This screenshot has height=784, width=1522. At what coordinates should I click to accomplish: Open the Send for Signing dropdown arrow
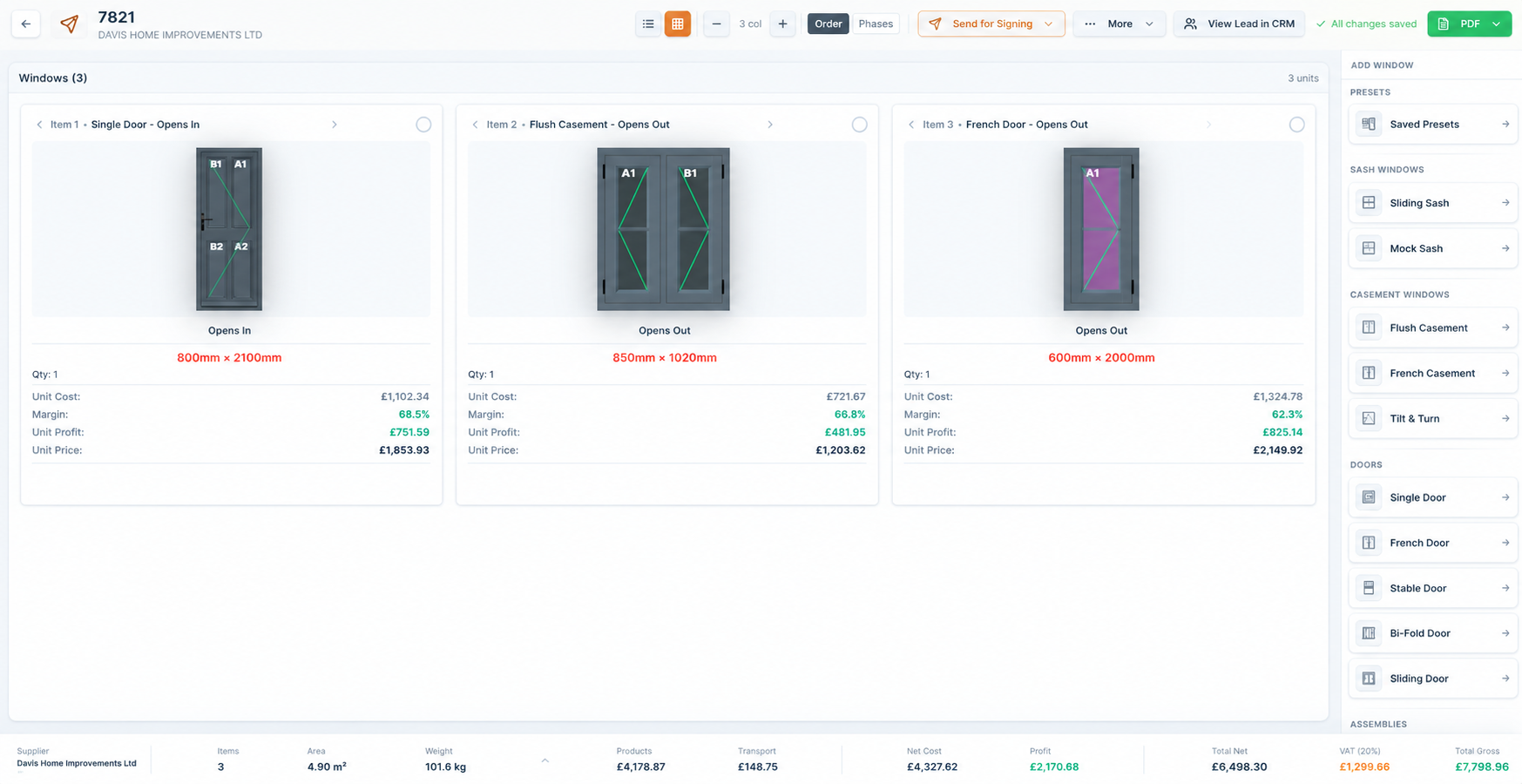[1049, 24]
